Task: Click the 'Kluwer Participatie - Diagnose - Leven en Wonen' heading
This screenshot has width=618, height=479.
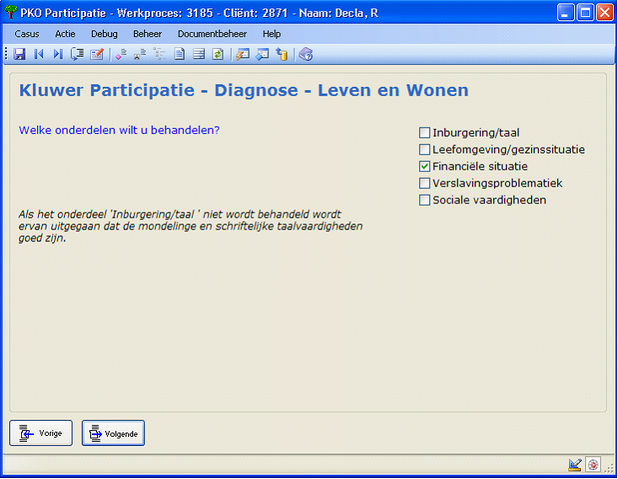Action: pyautogui.click(x=244, y=90)
